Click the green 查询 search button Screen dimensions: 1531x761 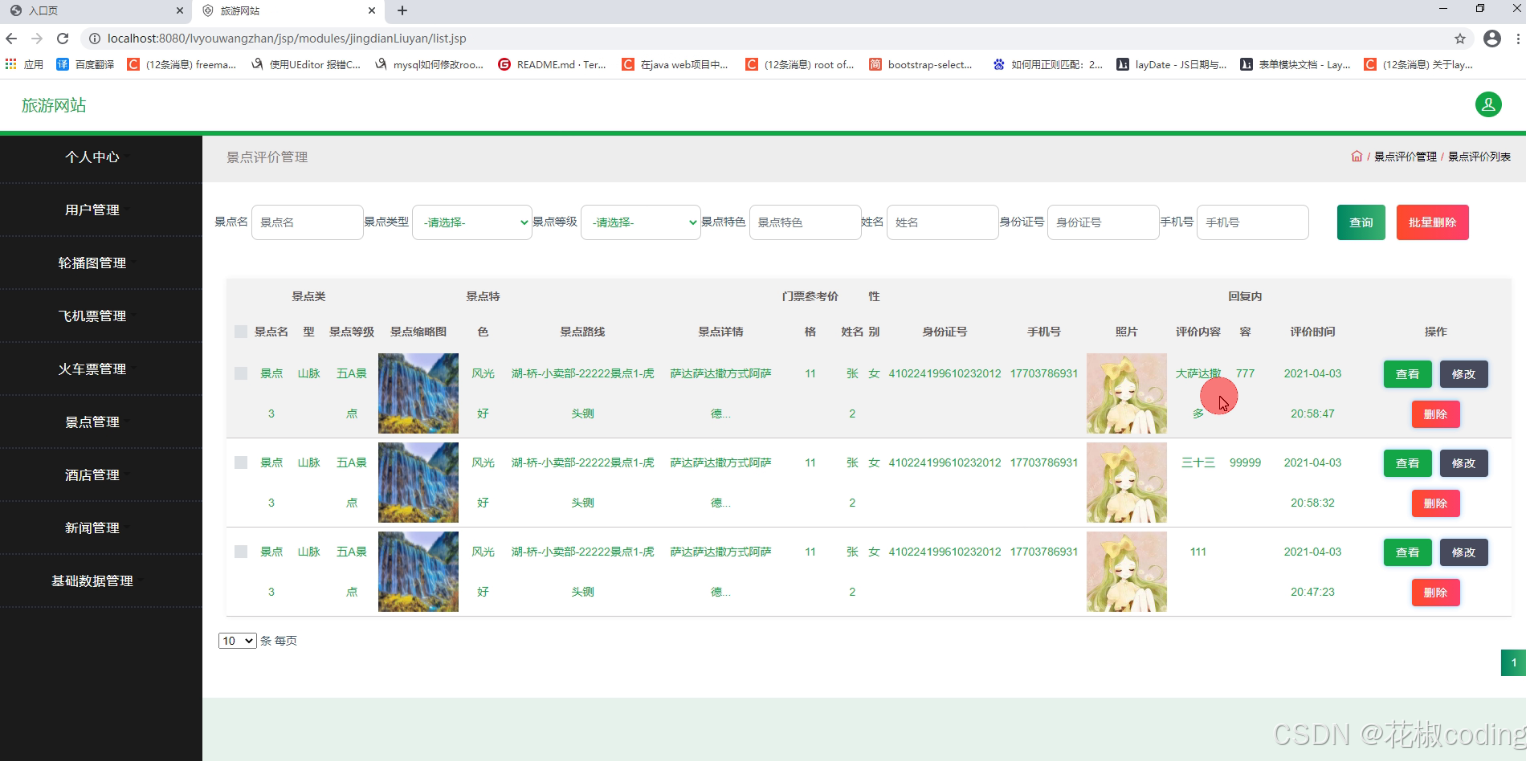click(x=1360, y=222)
